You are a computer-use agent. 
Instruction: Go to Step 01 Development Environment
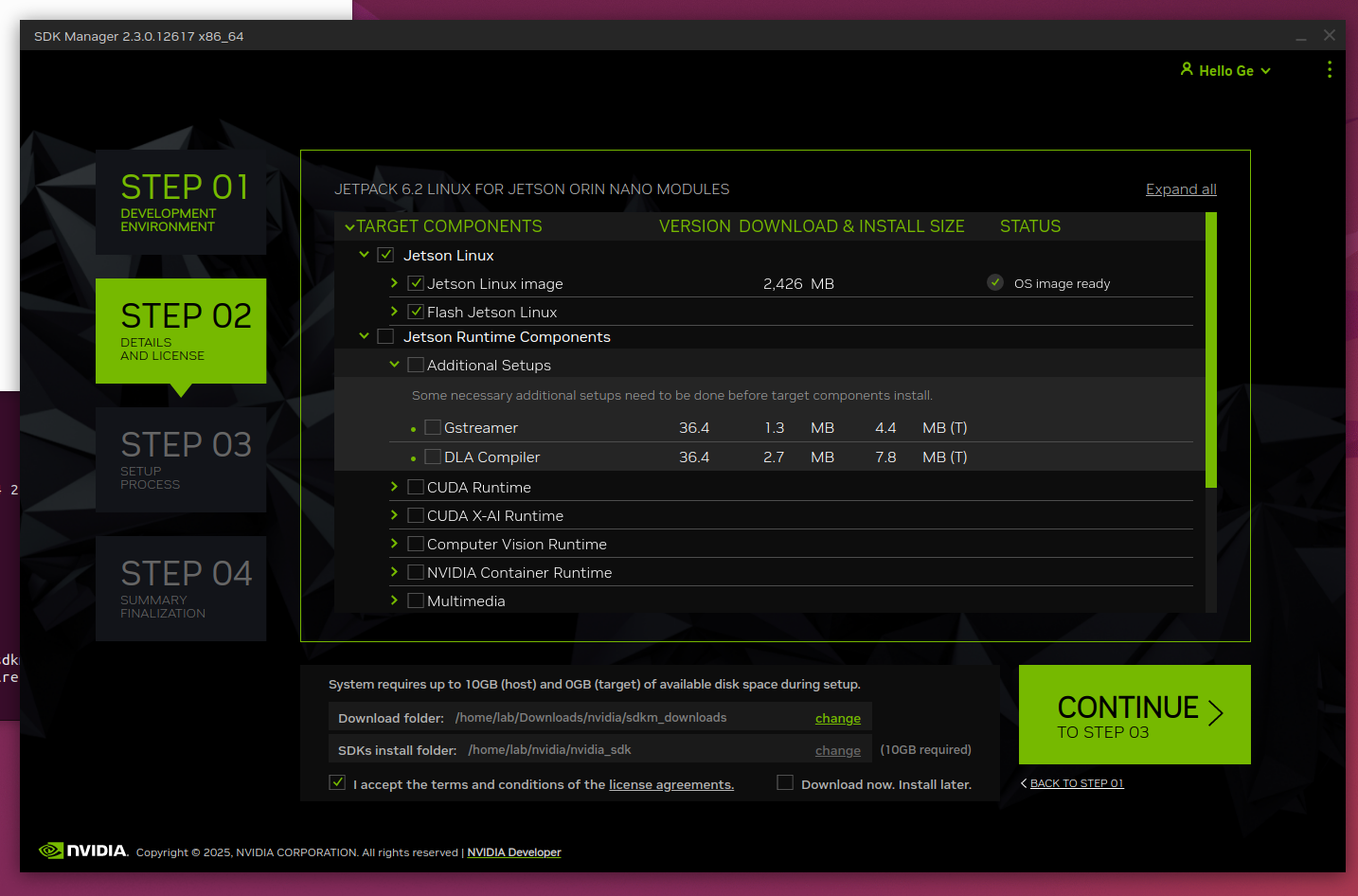click(x=181, y=202)
